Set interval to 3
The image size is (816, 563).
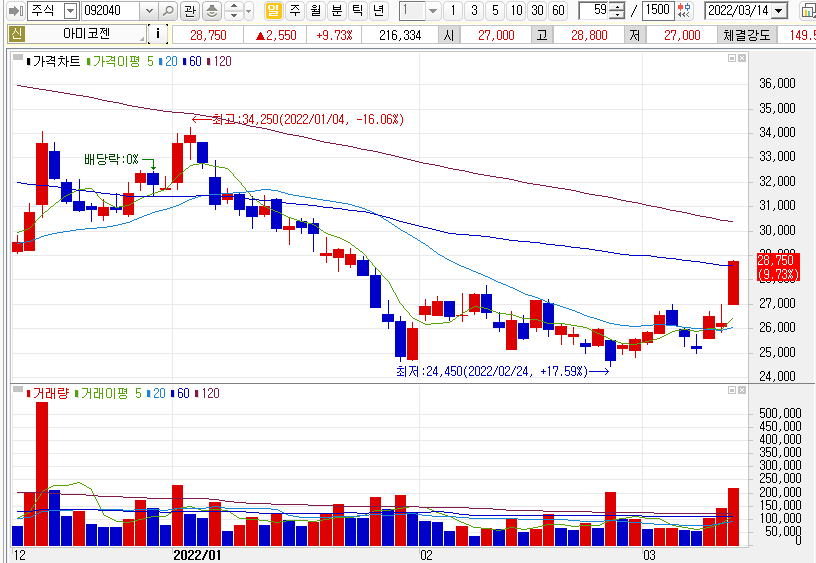click(474, 10)
